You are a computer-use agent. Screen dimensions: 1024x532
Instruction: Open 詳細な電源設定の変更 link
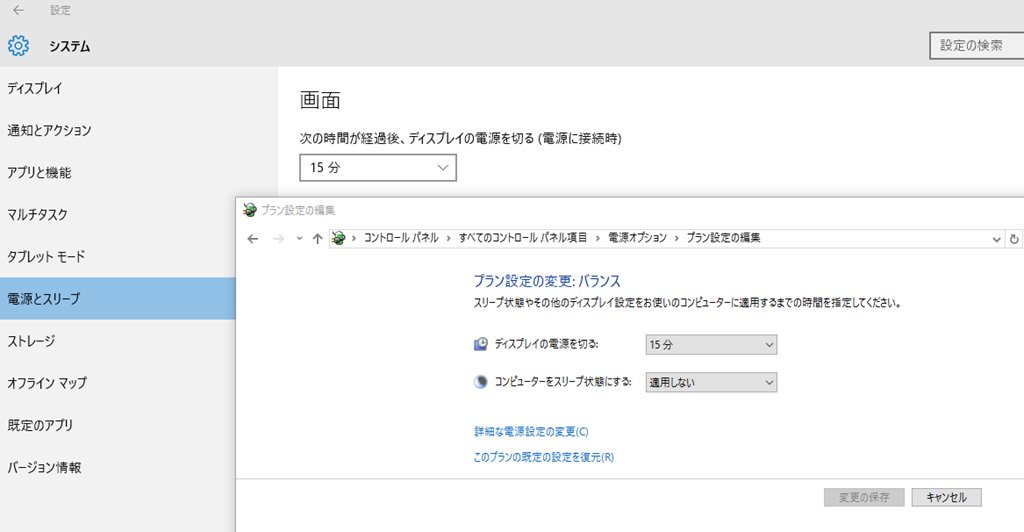[x=531, y=432]
